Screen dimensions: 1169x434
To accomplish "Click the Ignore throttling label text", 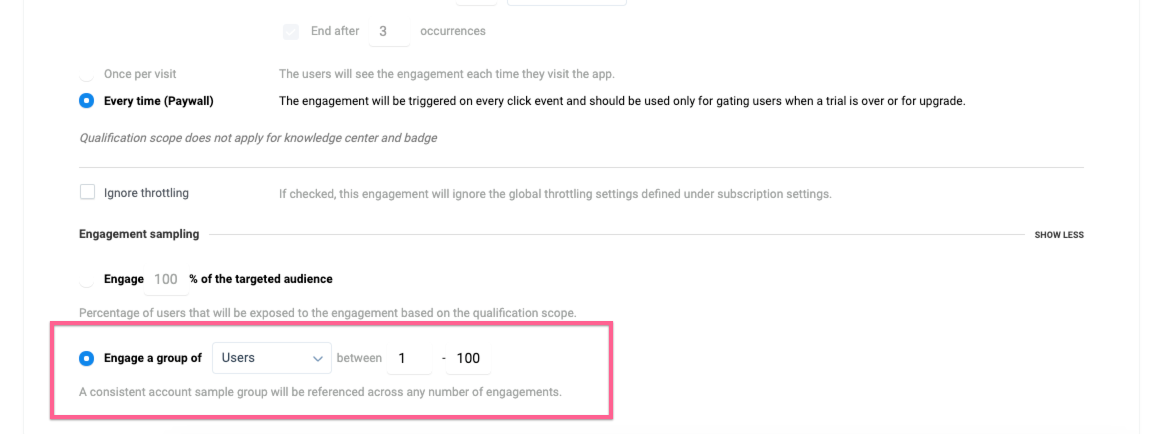I will pos(146,193).
